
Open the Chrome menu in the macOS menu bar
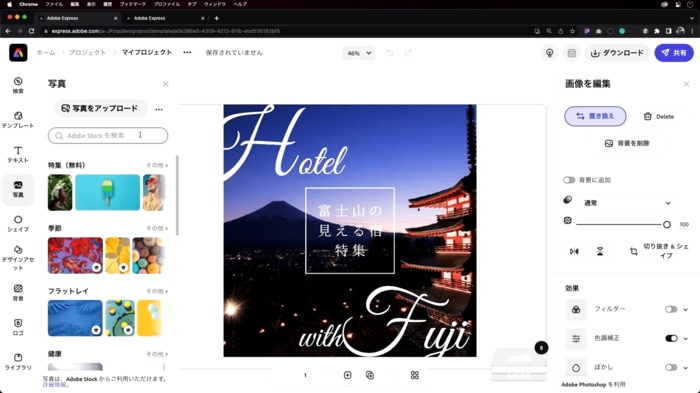[x=28, y=4]
